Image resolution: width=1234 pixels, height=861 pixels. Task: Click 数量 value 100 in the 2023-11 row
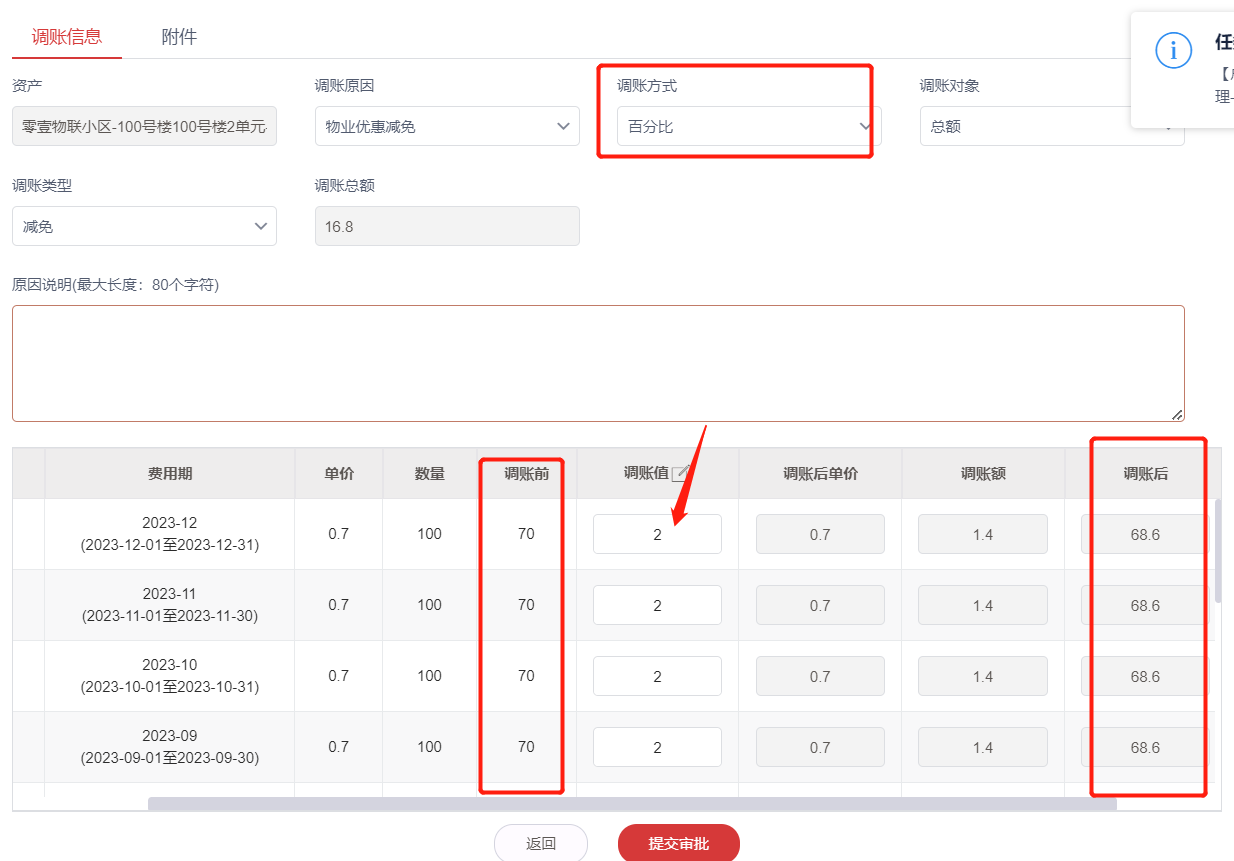point(430,605)
